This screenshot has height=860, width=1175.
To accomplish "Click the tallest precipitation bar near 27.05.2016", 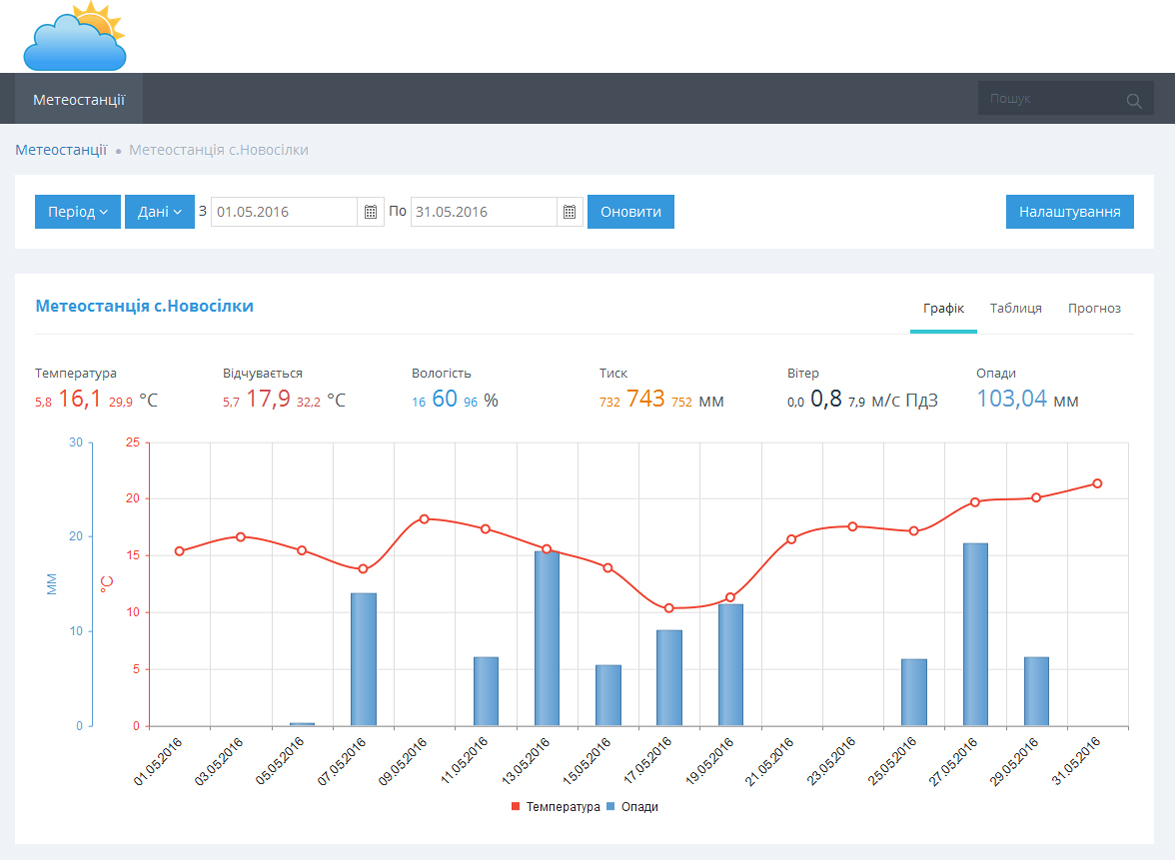I will point(975,634).
